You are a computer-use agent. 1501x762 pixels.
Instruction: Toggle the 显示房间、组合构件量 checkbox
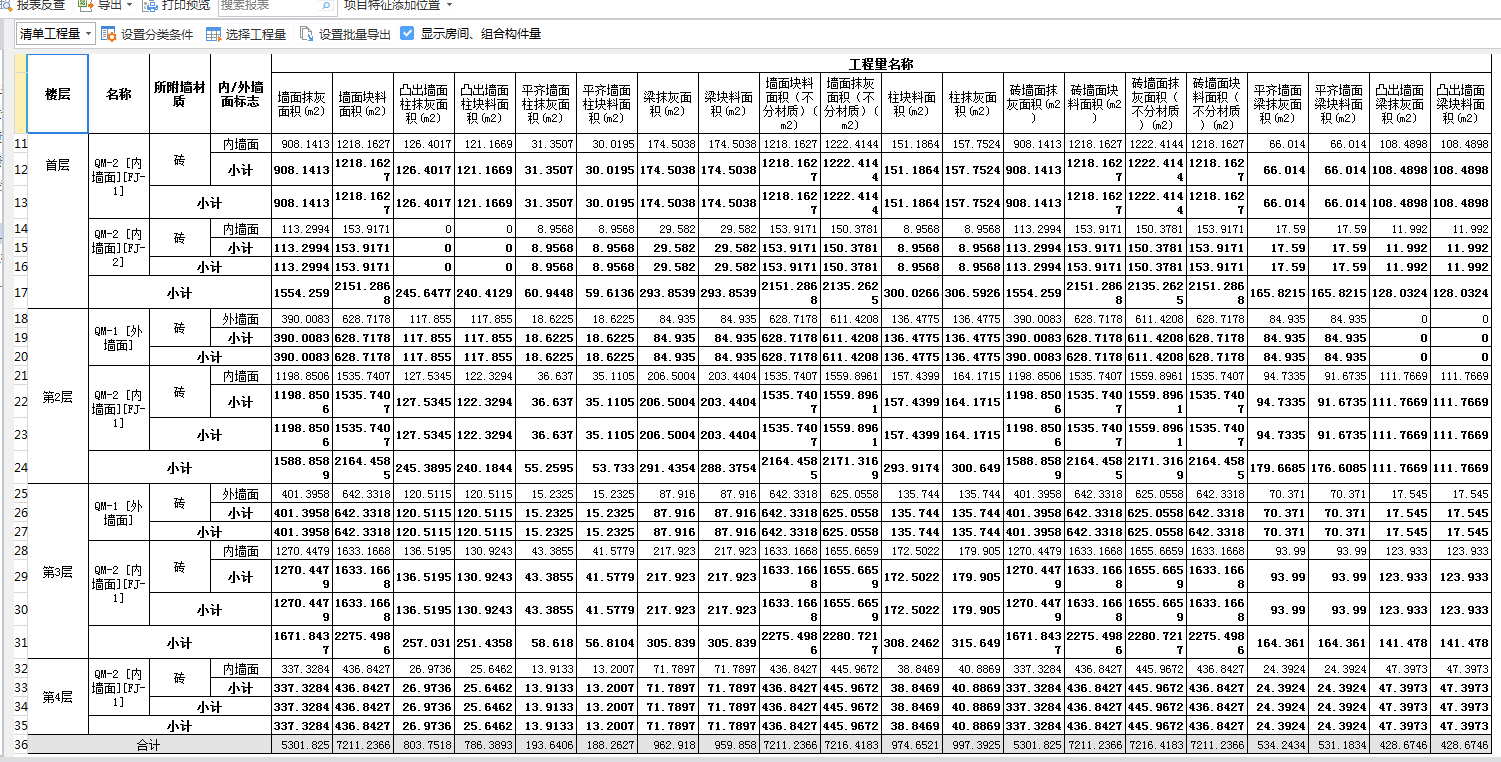click(407, 33)
